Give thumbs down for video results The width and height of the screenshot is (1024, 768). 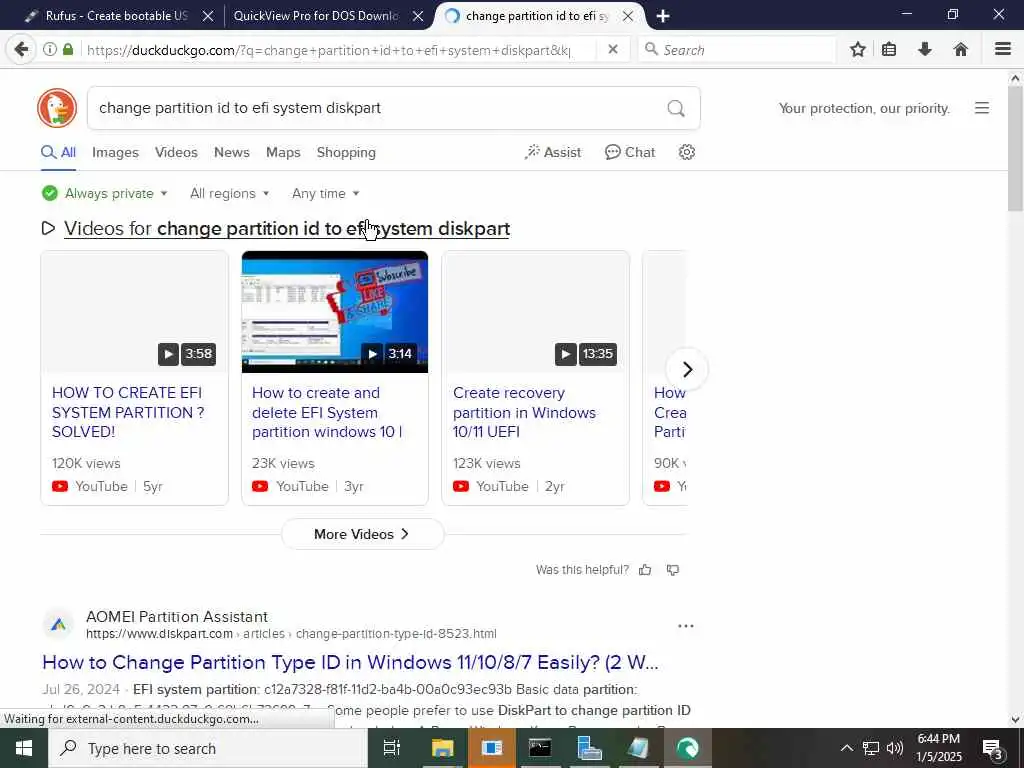pos(673,570)
